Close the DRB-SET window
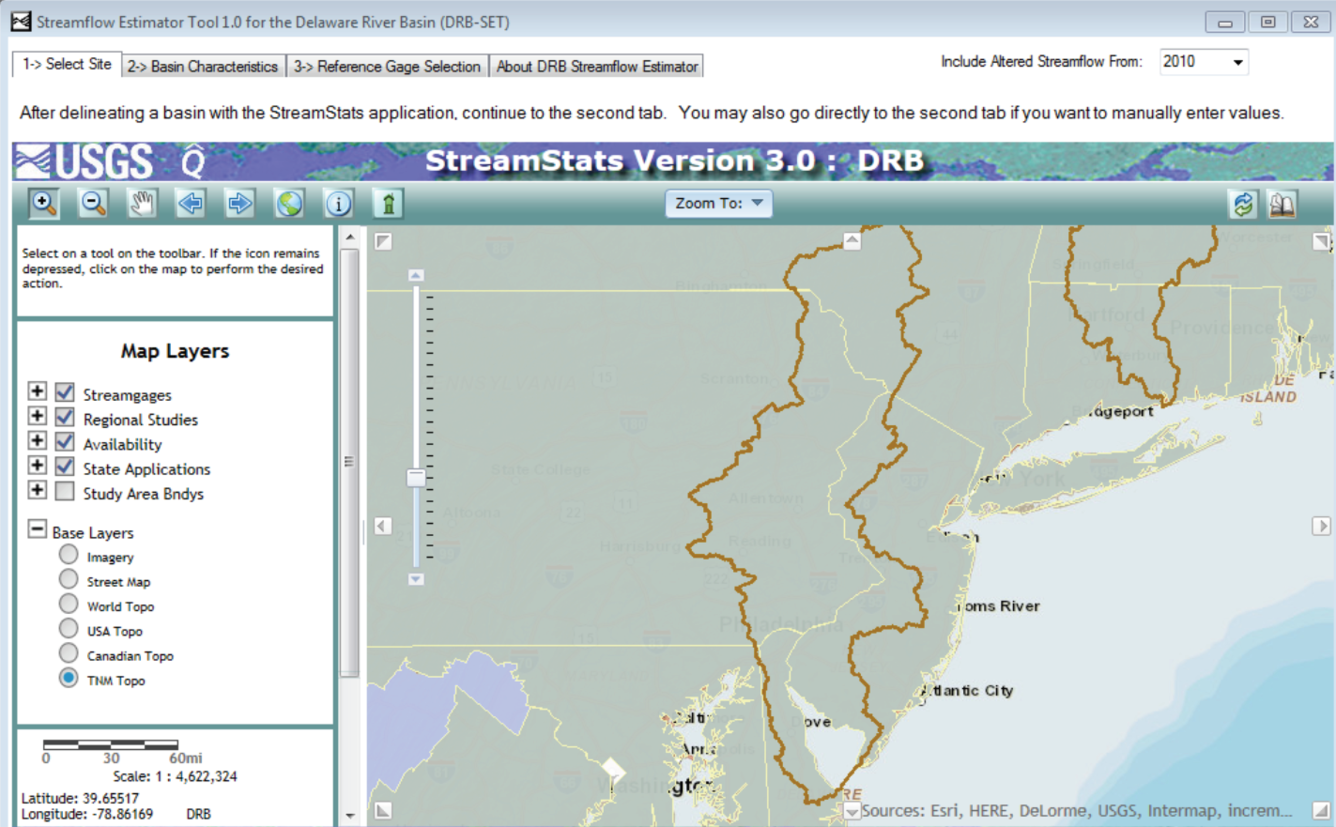This screenshot has height=827, width=1336. (x=1311, y=21)
